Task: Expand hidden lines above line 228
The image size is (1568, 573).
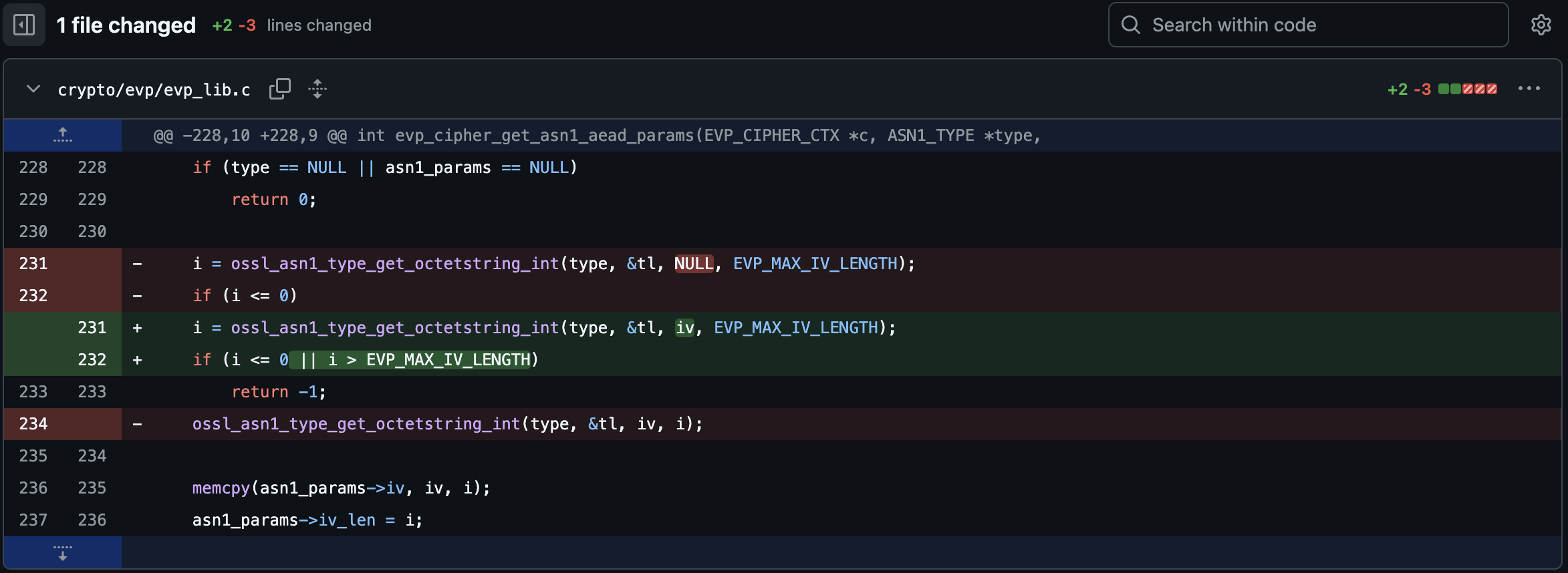Action: pyautogui.click(x=63, y=136)
